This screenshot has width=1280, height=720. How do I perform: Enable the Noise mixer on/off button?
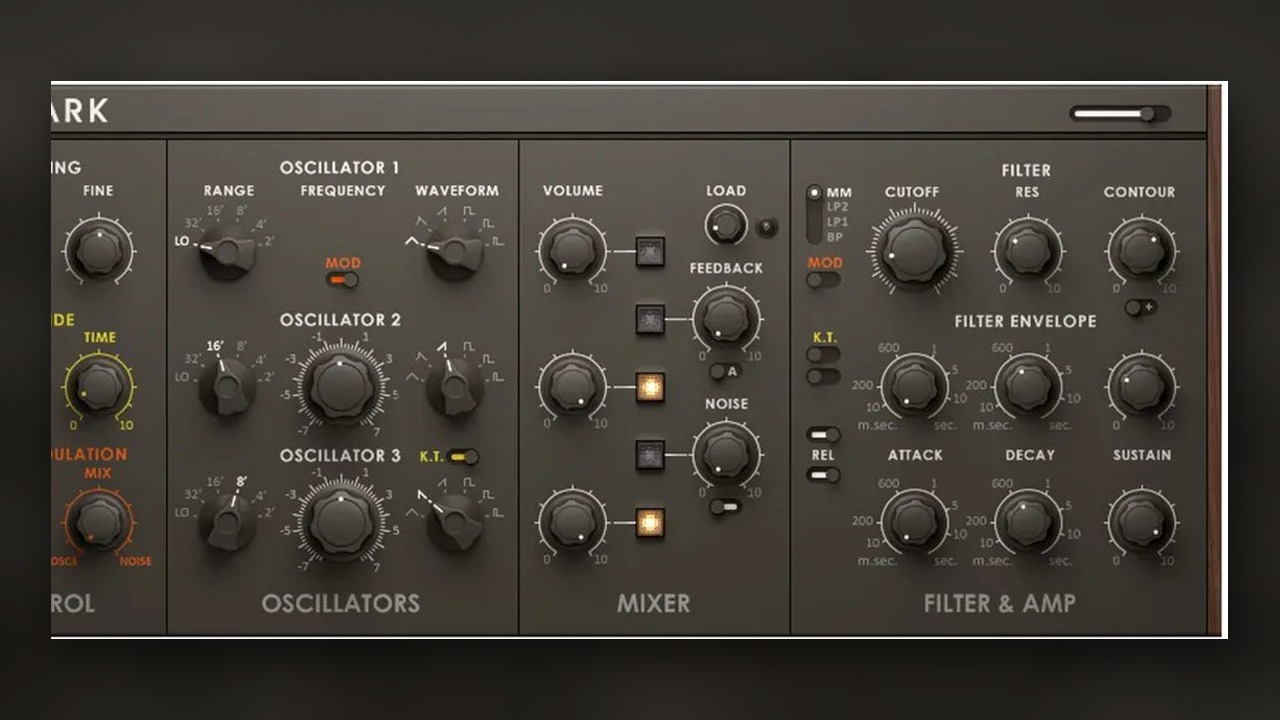point(650,455)
